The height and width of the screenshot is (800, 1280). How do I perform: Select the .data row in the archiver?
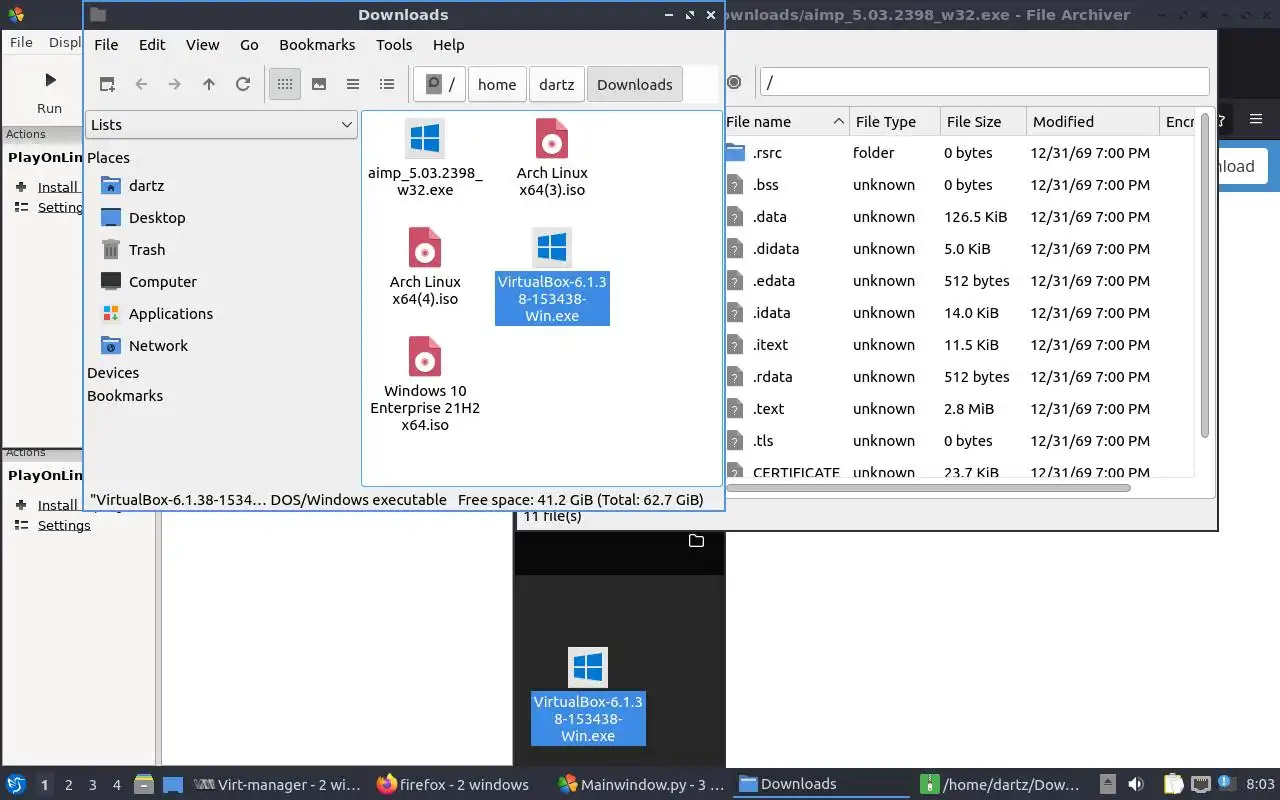pos(960,217)
